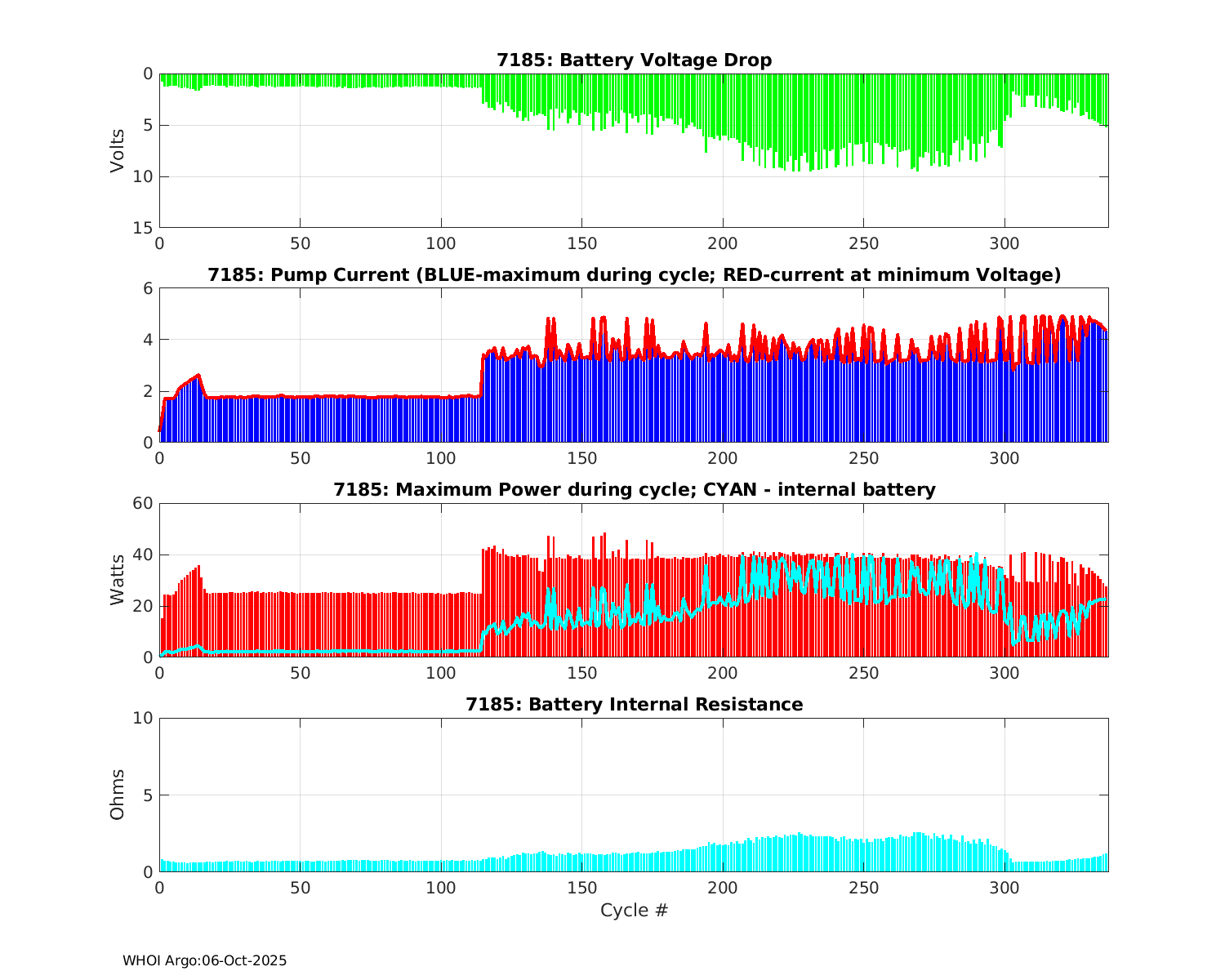Click the Watts y-axis label
The width and height of the screenshot is (1225, 980).
pyautogui.click(x=118, y=580)
